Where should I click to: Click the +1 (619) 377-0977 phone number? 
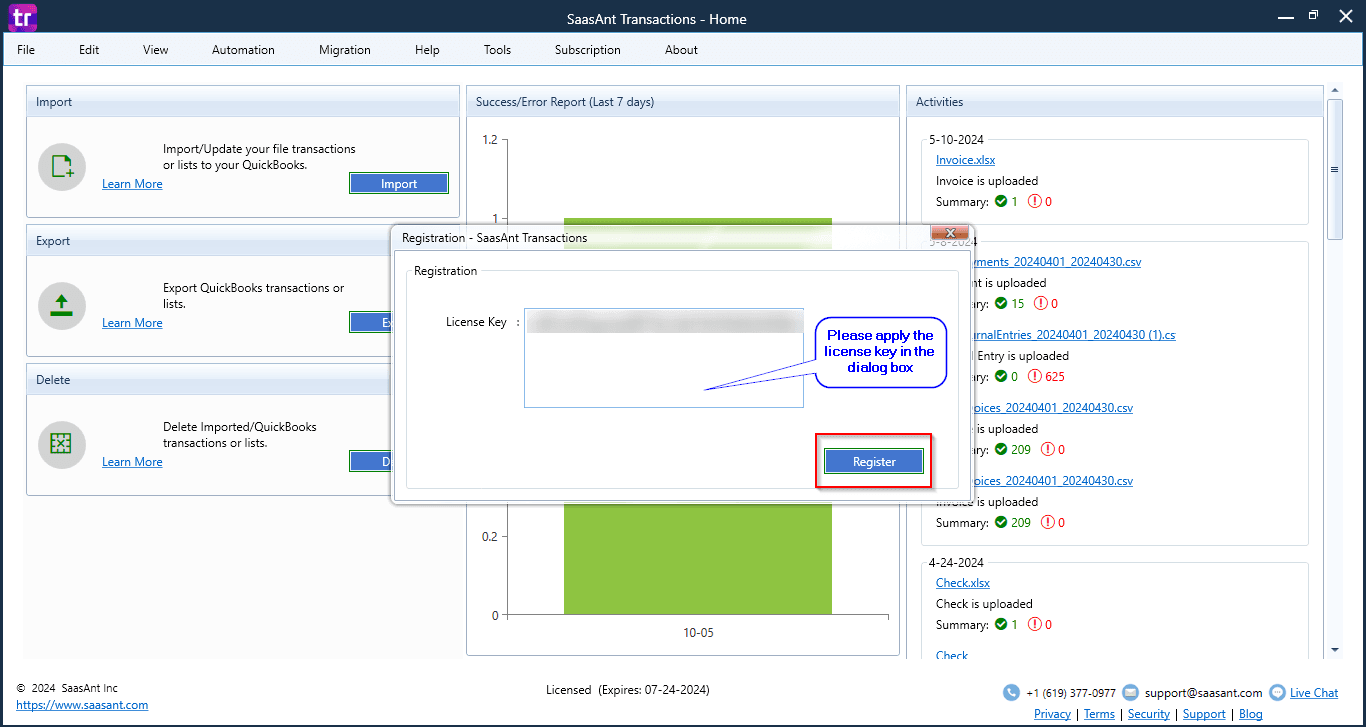pos(1071,693)
